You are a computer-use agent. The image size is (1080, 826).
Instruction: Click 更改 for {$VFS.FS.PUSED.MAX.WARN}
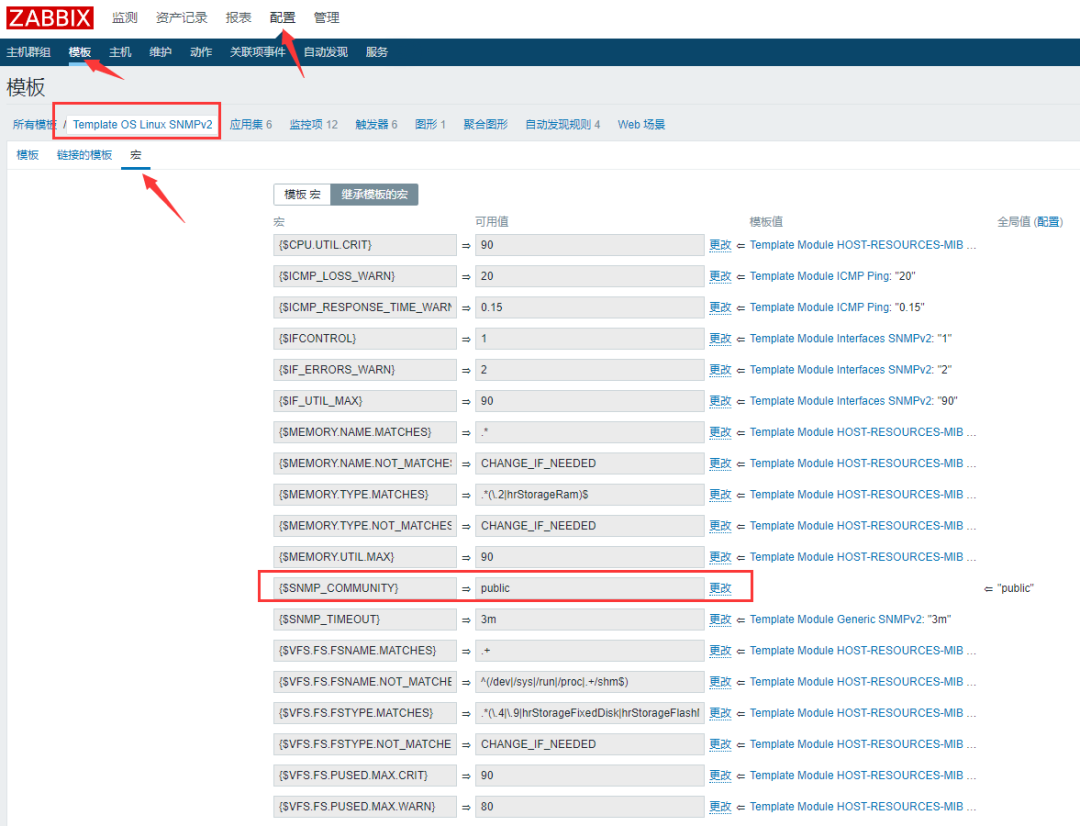720,807
